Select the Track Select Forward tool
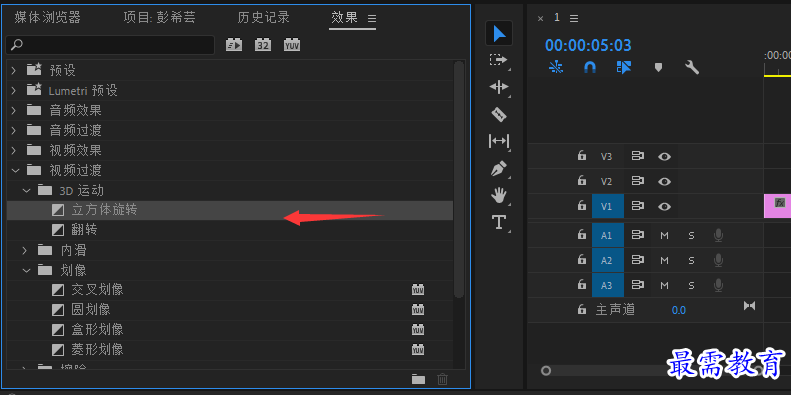This screenshot has height=395, width=791. (x=498, y=60)
